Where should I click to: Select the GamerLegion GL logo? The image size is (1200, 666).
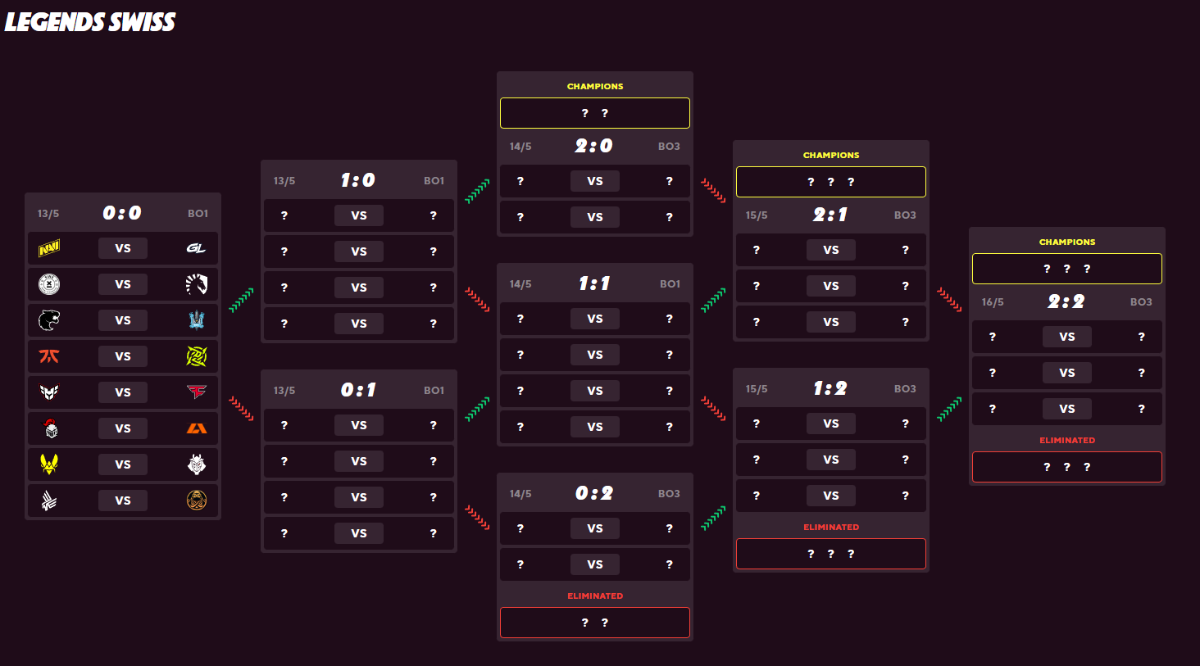click(196, 249)
